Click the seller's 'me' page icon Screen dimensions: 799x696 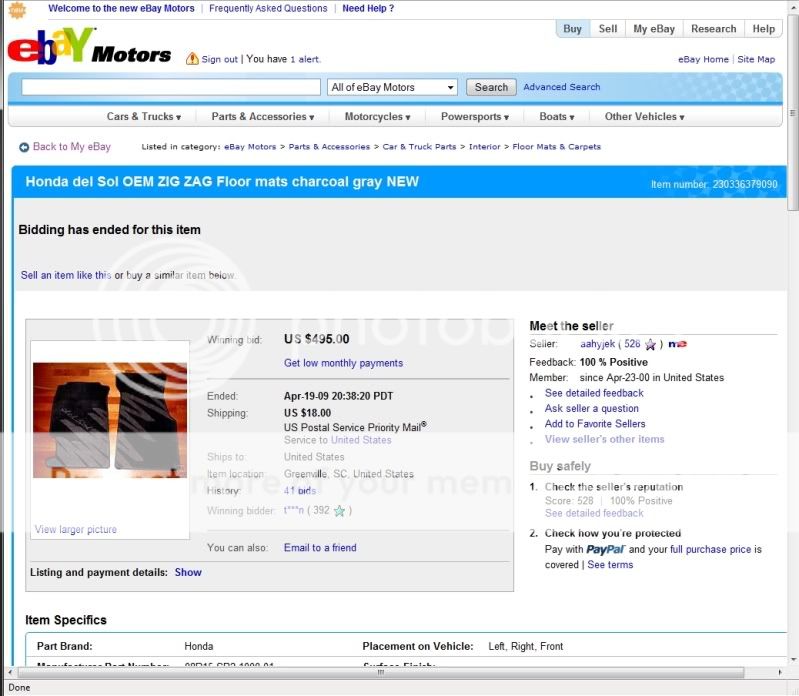(x=678, y=344)
